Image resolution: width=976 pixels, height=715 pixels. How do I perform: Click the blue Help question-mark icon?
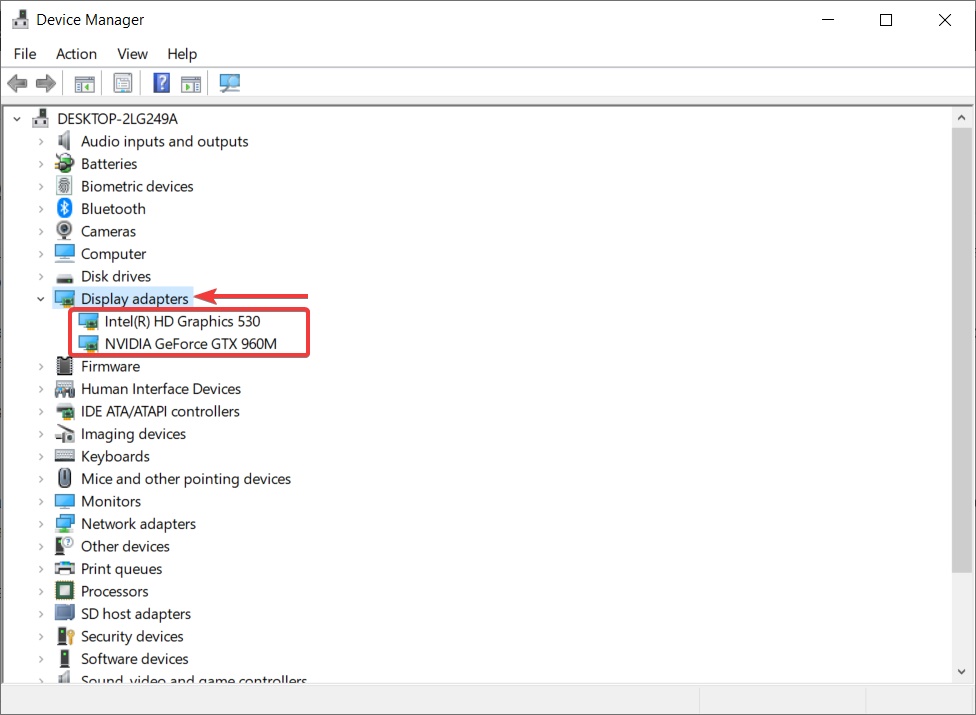coord(161,83)
